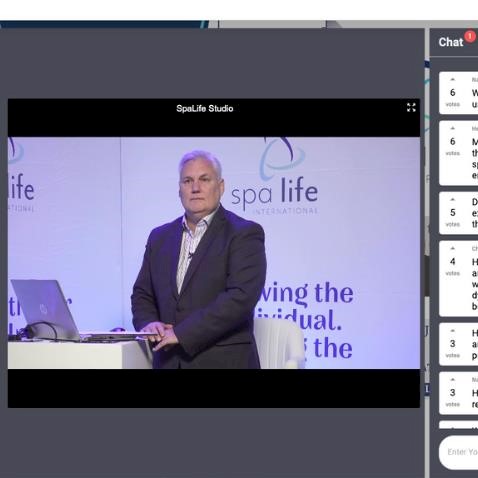Click the SpaLife Studio video title

(205, 109)
